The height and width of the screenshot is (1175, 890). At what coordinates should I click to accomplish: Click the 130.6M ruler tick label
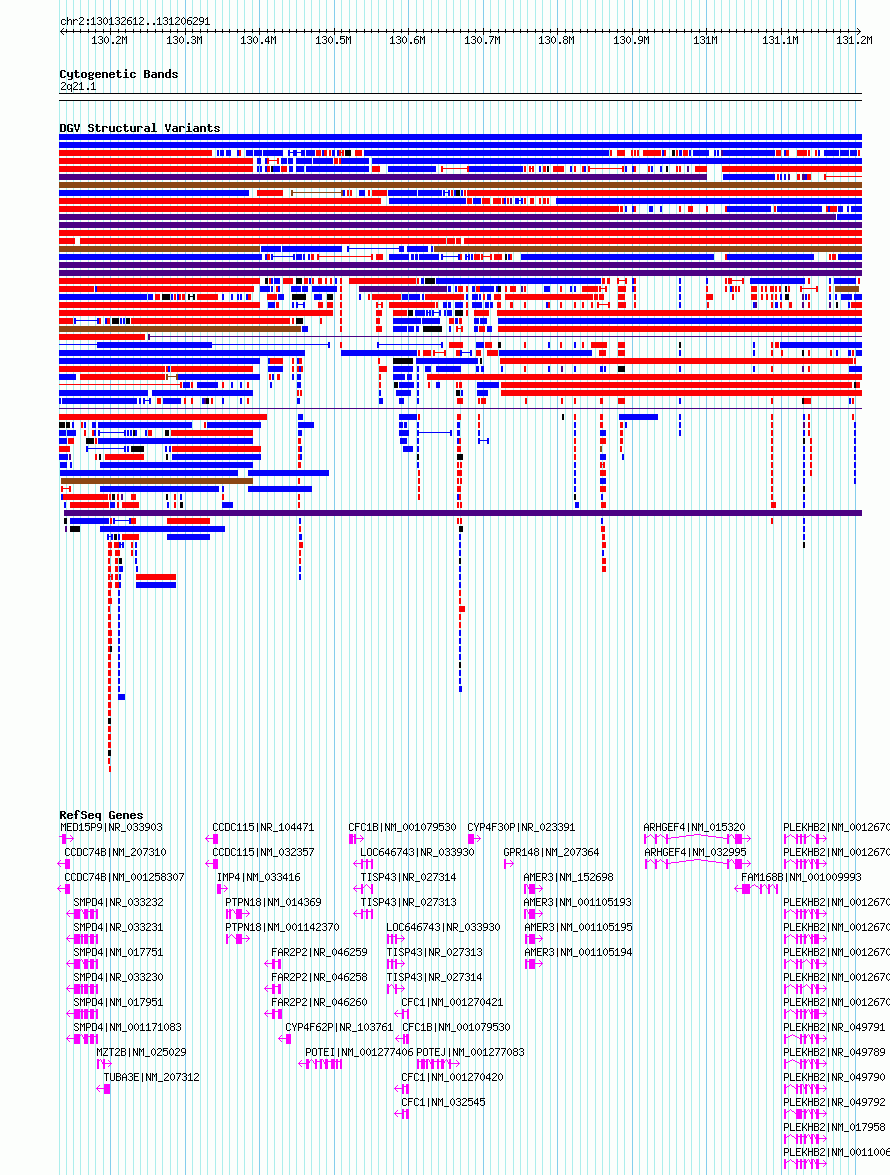(407, 40)
